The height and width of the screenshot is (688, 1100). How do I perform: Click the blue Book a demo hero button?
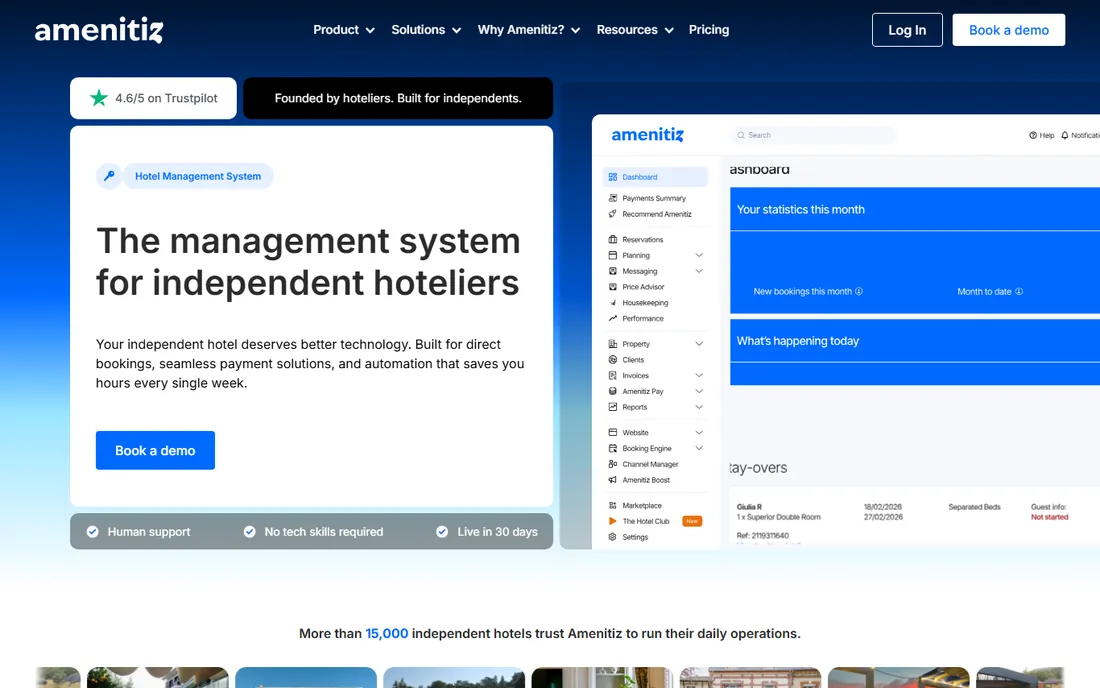point(155,450)
